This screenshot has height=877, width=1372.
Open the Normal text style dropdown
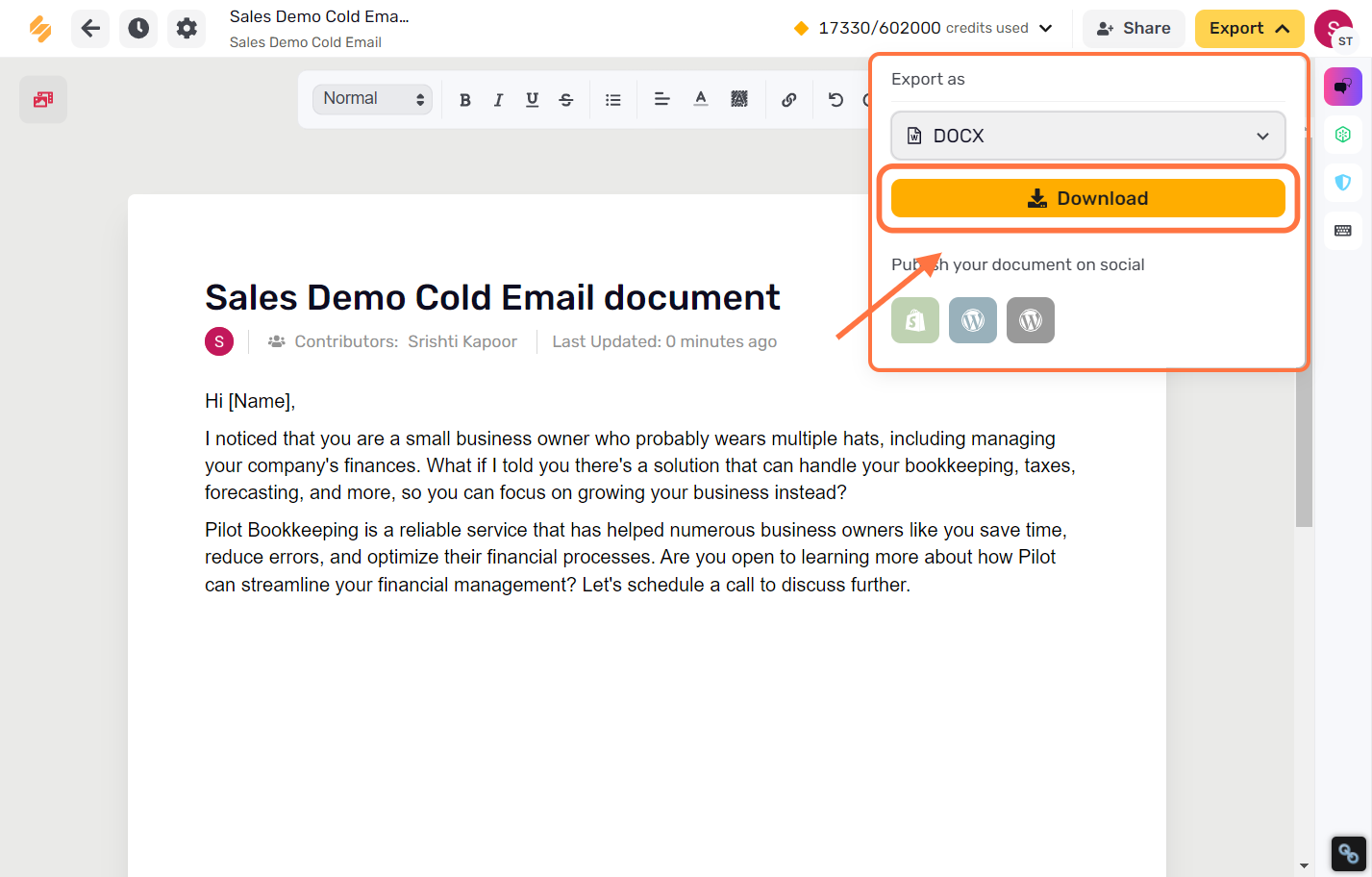pyautogui.click(x=372, y=99)
